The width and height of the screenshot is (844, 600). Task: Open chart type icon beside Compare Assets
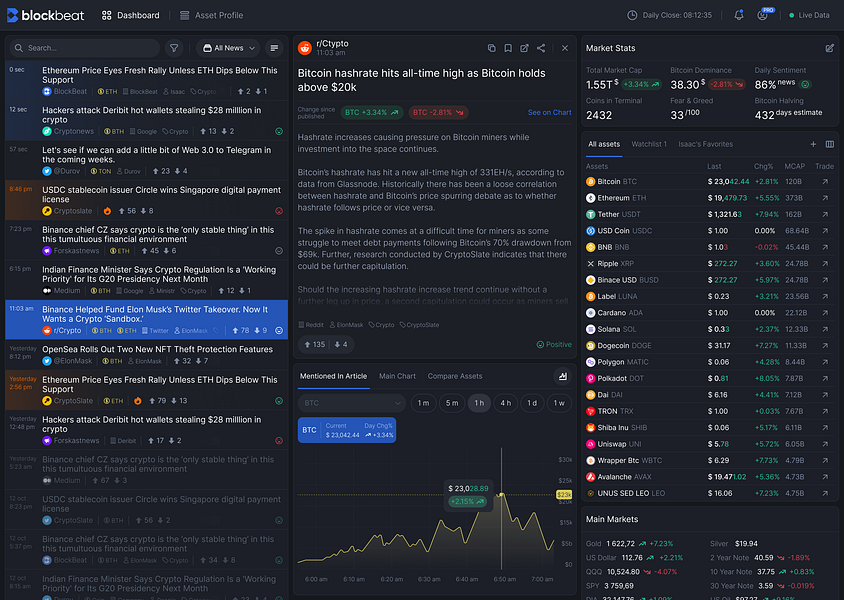pos(562,376)
